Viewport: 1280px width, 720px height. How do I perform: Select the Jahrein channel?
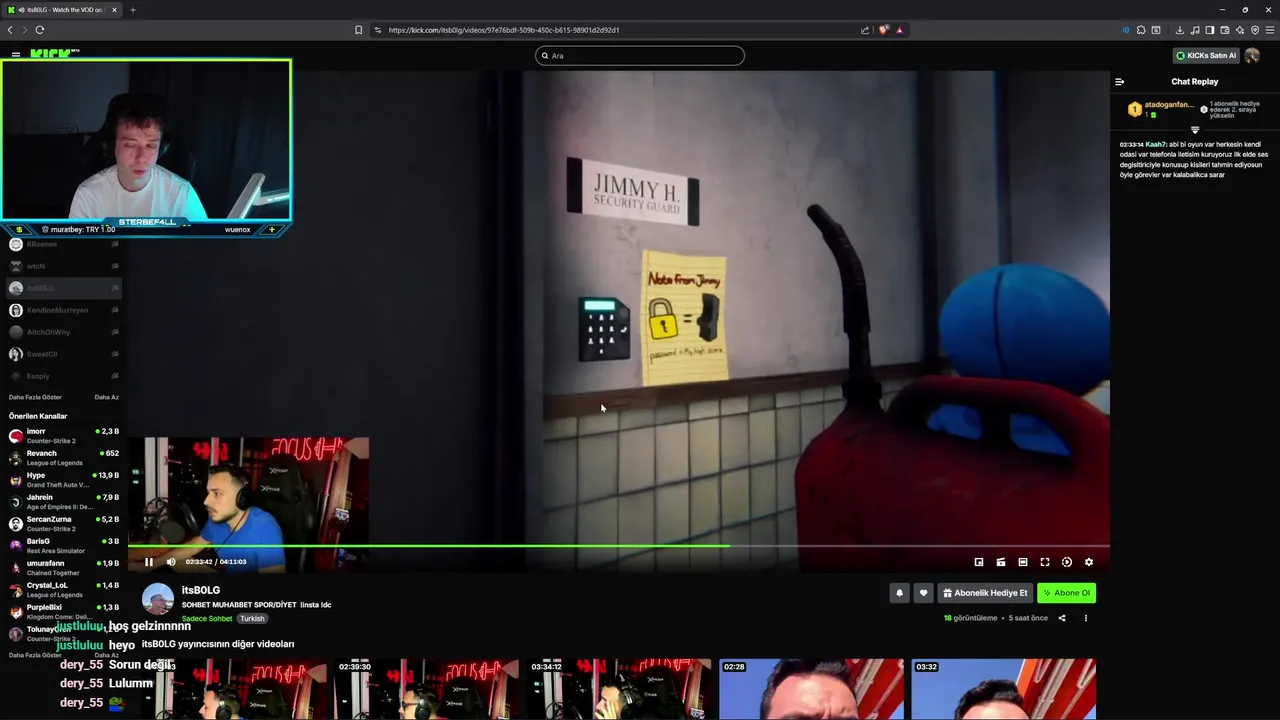64,502
